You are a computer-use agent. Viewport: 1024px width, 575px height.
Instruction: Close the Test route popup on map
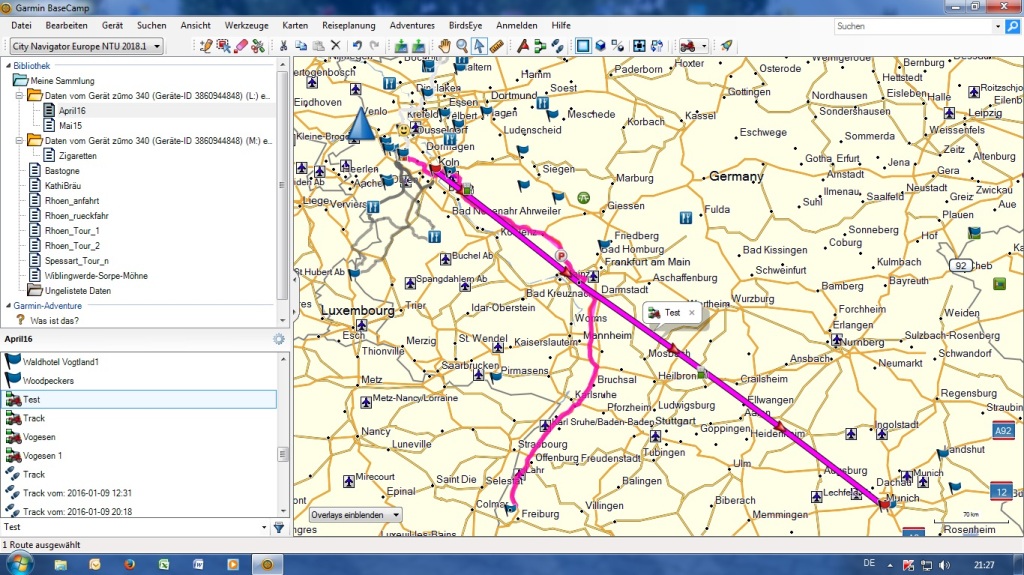tap(691, 313)
